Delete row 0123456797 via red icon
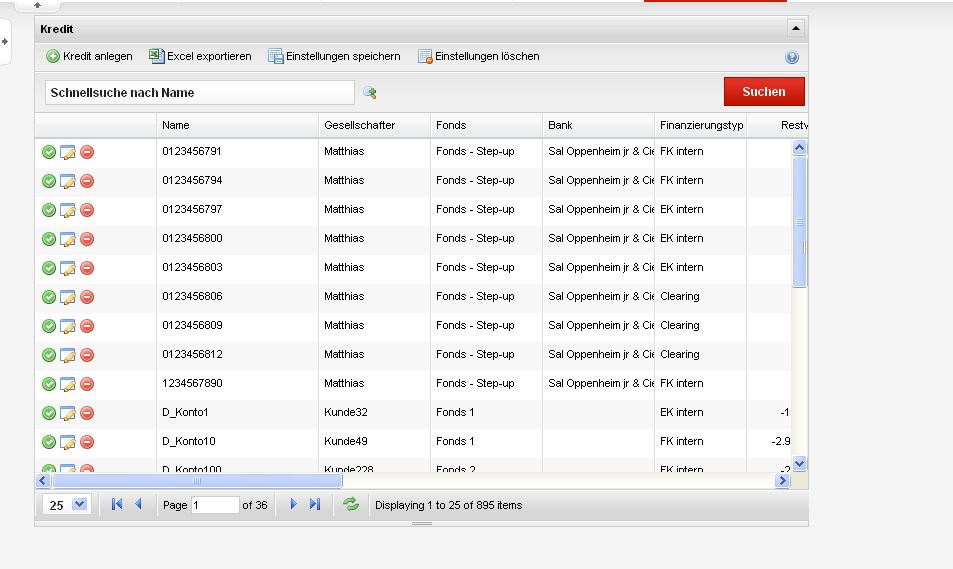The image size is (953, 569). (87, 210)
